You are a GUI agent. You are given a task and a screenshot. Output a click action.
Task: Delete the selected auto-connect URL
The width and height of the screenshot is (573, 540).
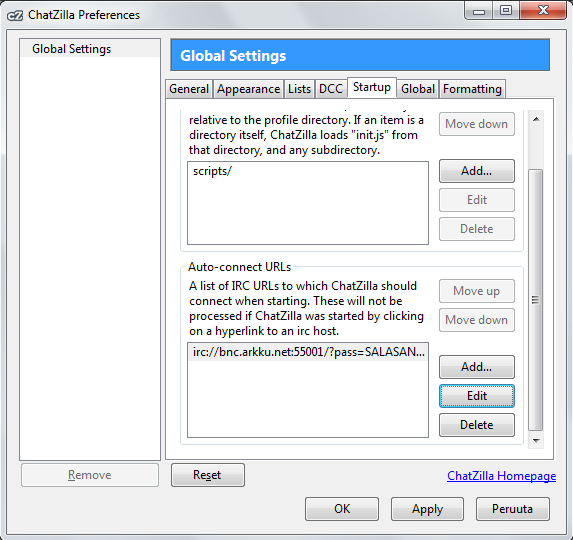(477, 425)
